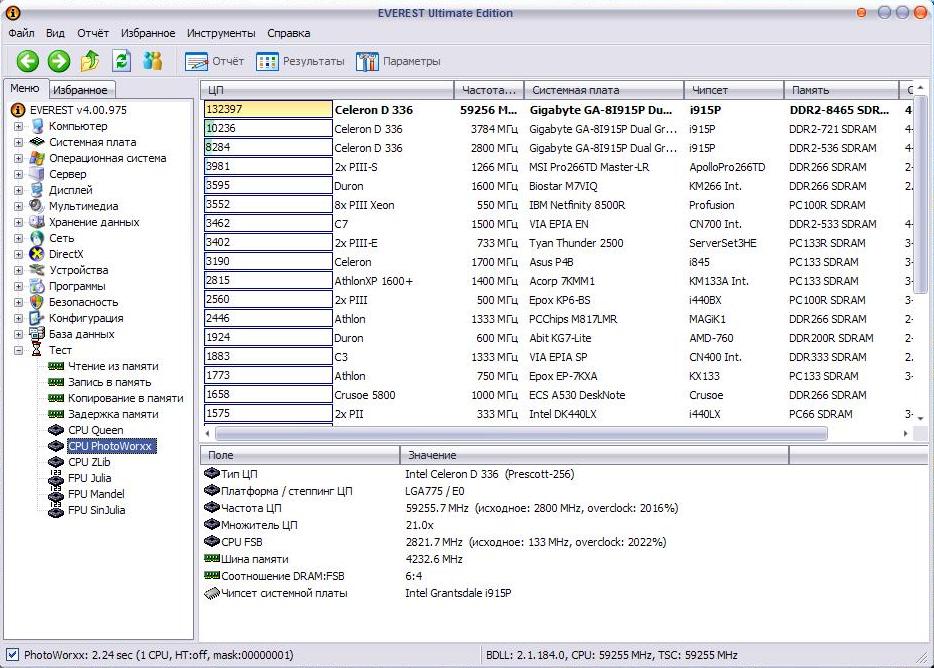This screenshot has width=934, height=668.
Task: Collapse the Тест tree node
Action: pyautogui.click(x=19, y=350)
